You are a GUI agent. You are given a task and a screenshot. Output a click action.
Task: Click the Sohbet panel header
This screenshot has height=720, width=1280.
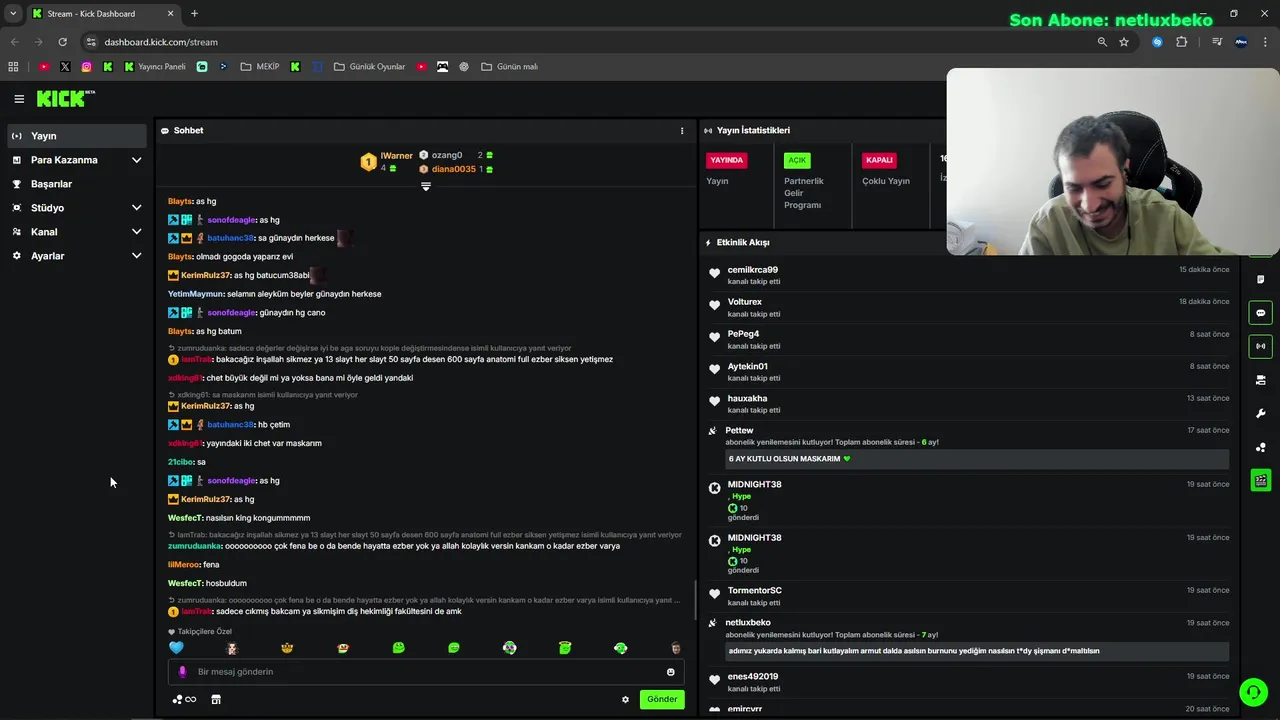188,131
